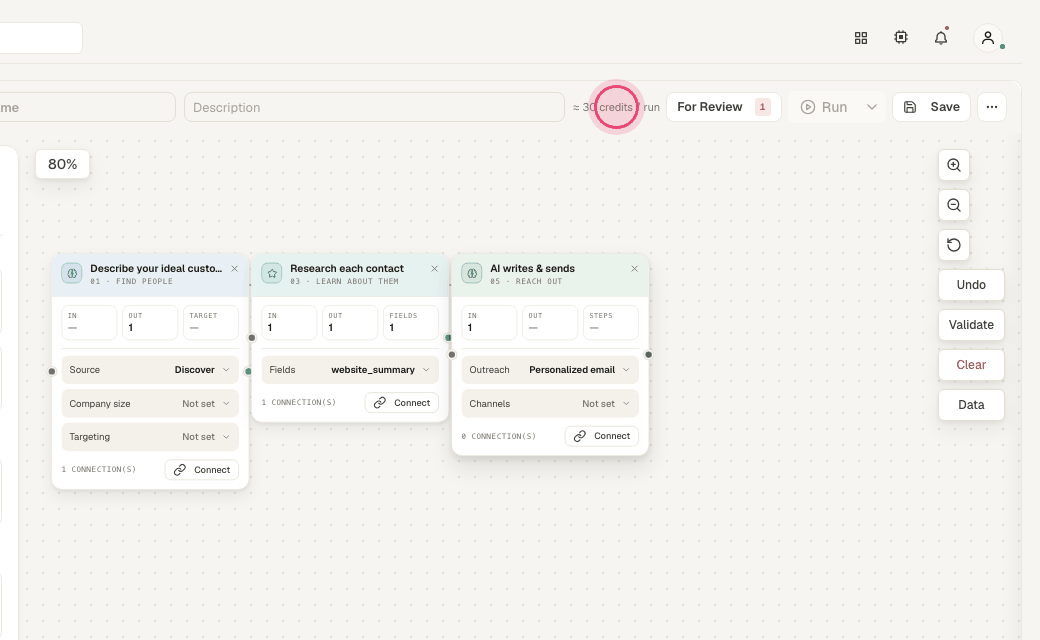This screenshot has height=640, width=1040.
Task: Click the TARGET box on Find People node
Action: 211,322
